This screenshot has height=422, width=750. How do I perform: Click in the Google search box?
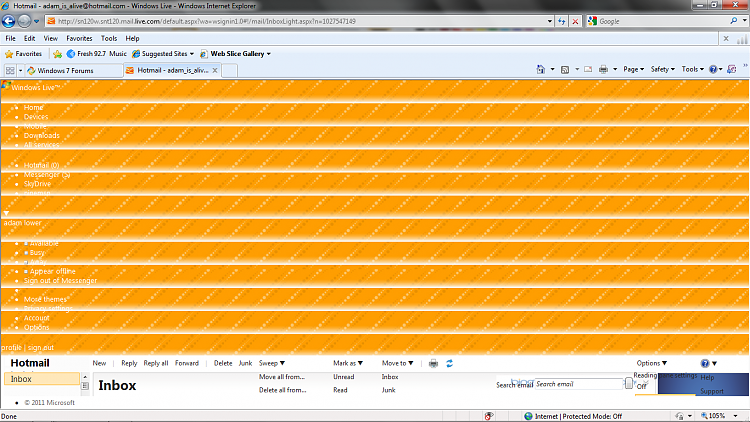[663, 21]
